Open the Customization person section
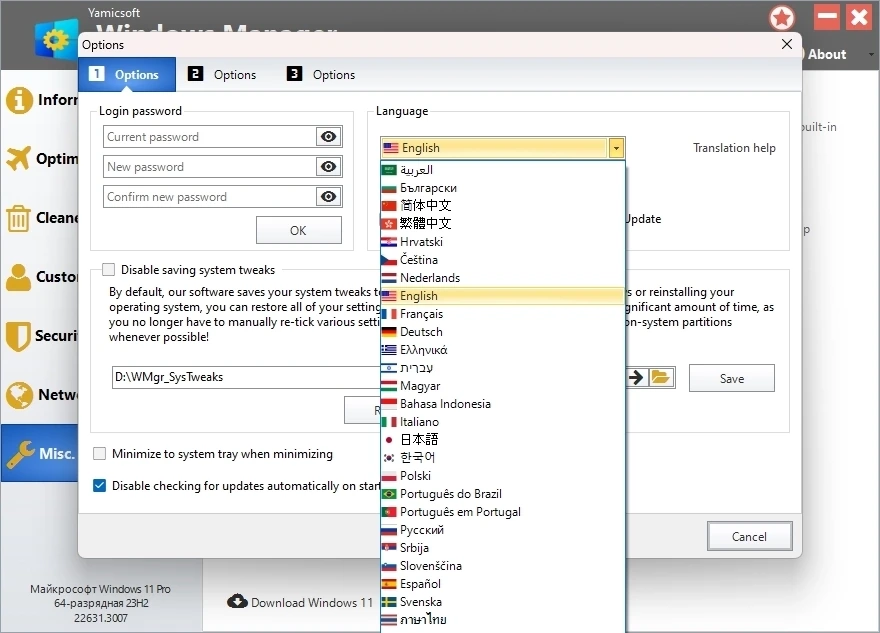 pyautogui.click(x=40, y=277)
